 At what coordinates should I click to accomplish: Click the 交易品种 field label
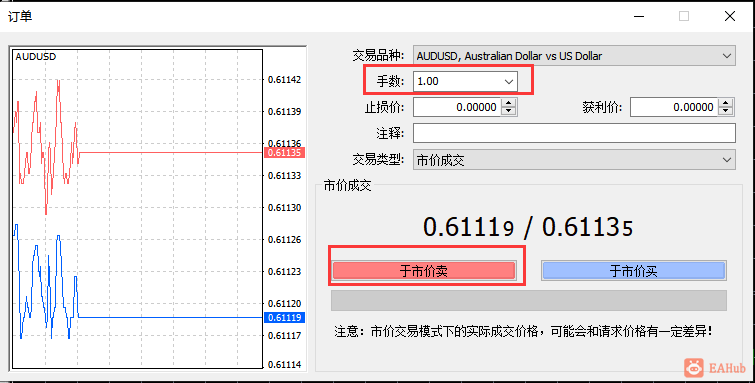(378, 56)
